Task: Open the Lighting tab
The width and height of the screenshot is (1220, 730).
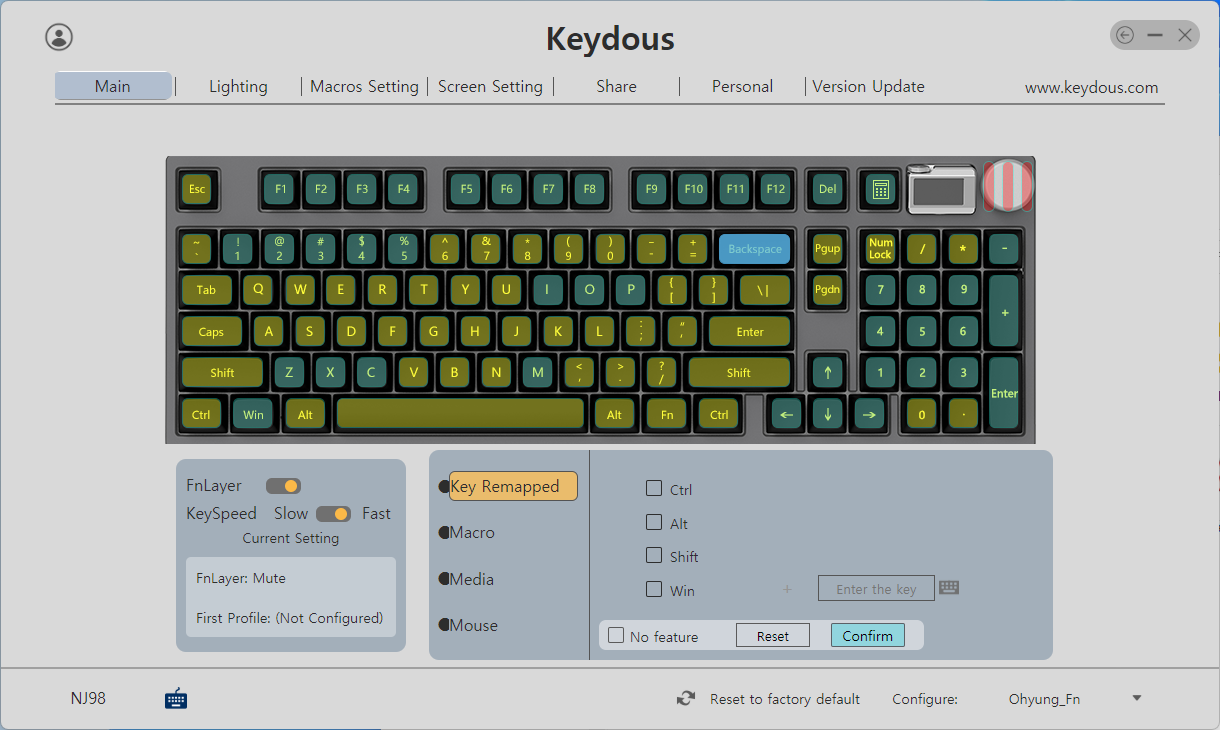Action: click(x=238, y=86)
